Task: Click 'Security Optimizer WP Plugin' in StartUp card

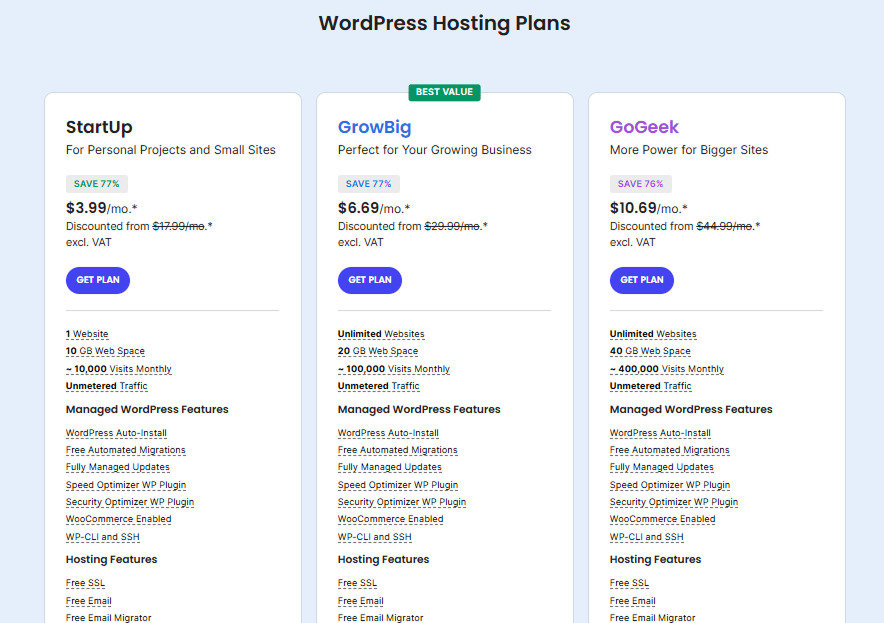Action: coord(130,502)
